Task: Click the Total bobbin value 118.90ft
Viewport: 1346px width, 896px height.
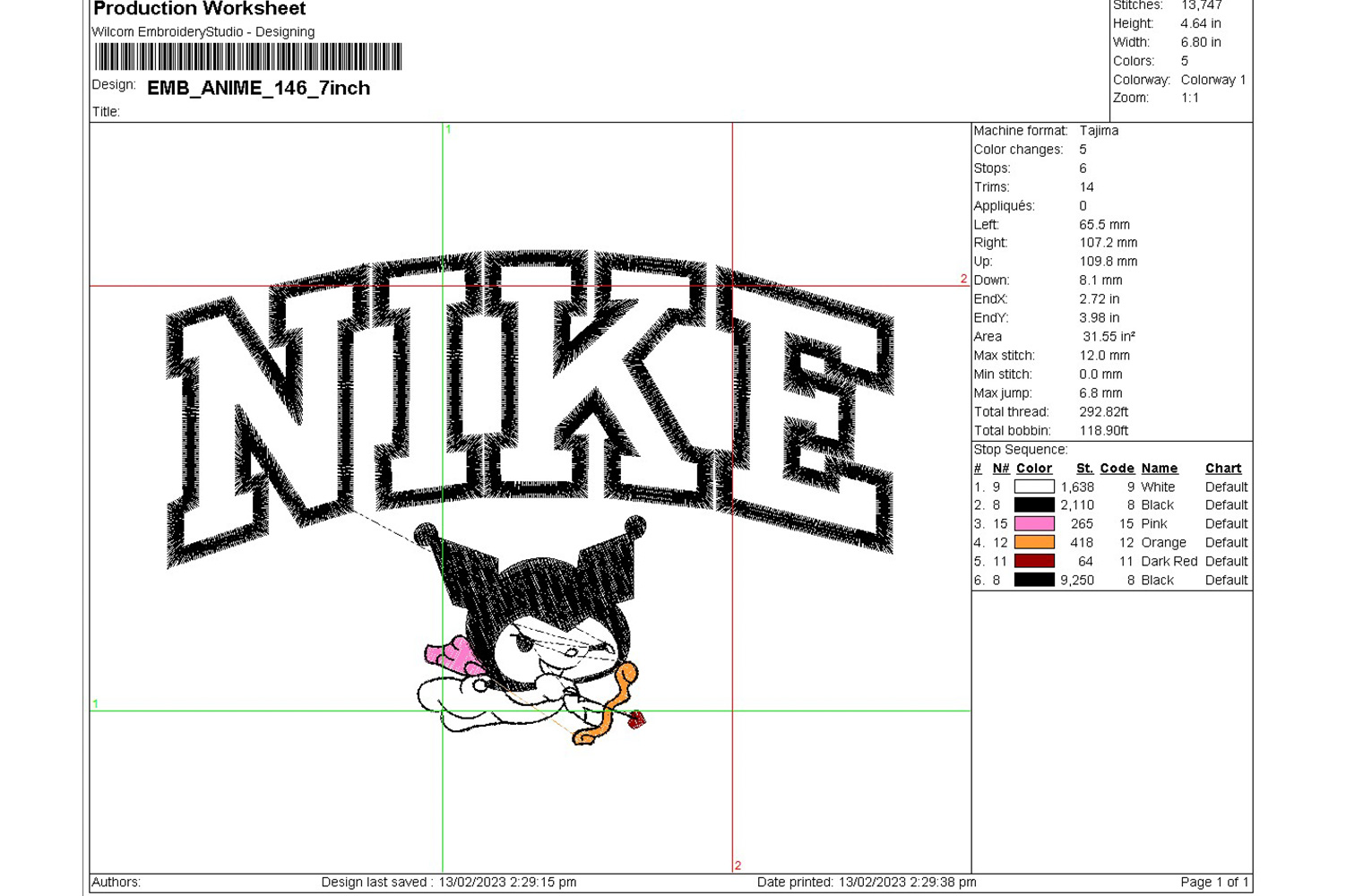Action: click(1103, 431)
